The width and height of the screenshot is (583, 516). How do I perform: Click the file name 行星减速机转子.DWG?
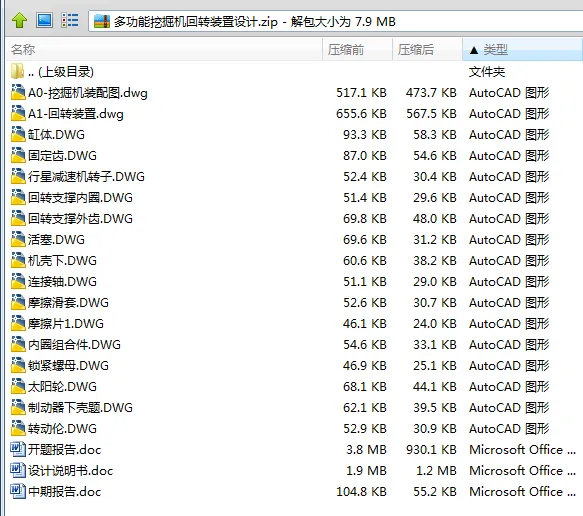(86, 177)
